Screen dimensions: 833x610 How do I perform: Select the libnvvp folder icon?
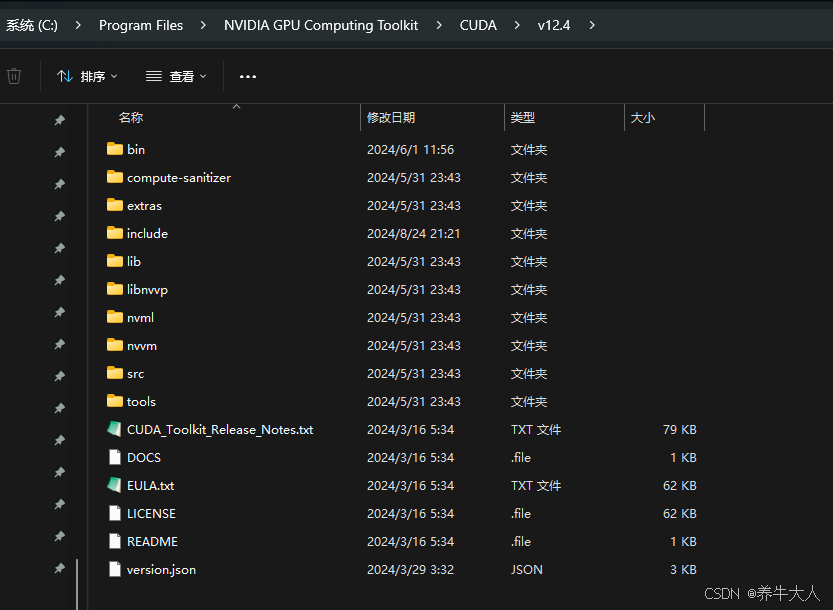[115, 289]
